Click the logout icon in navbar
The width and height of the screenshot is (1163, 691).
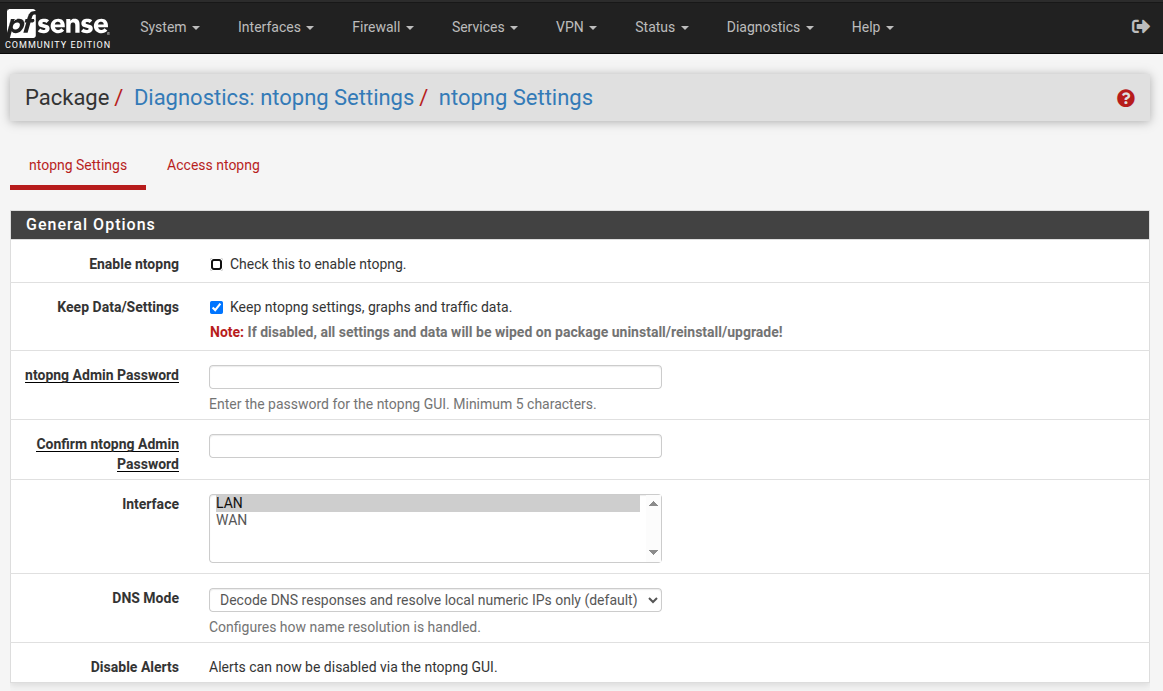tap(1140, 27)
